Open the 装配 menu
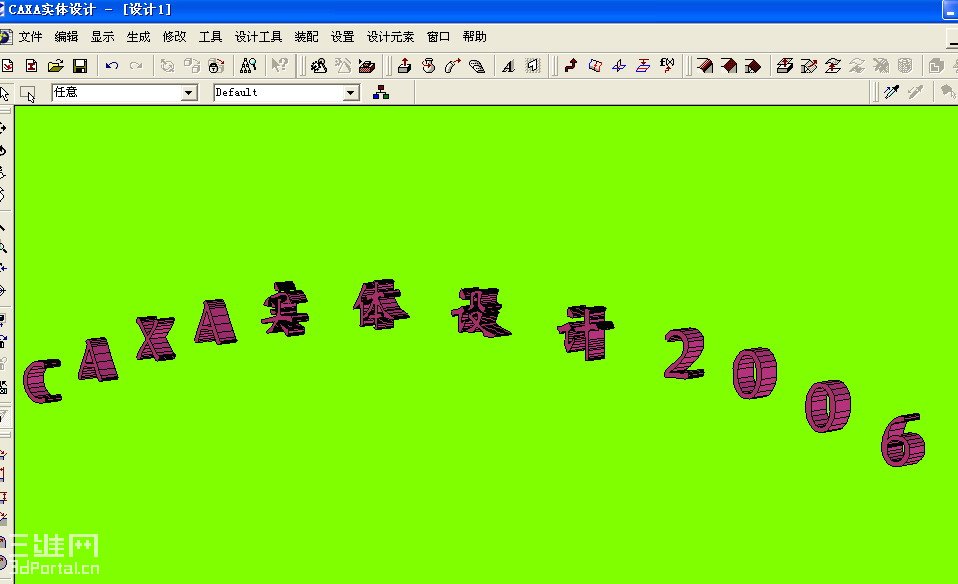The width and height of the screenshot is (958, 584). pyautogui.click(x=306, y=37)
